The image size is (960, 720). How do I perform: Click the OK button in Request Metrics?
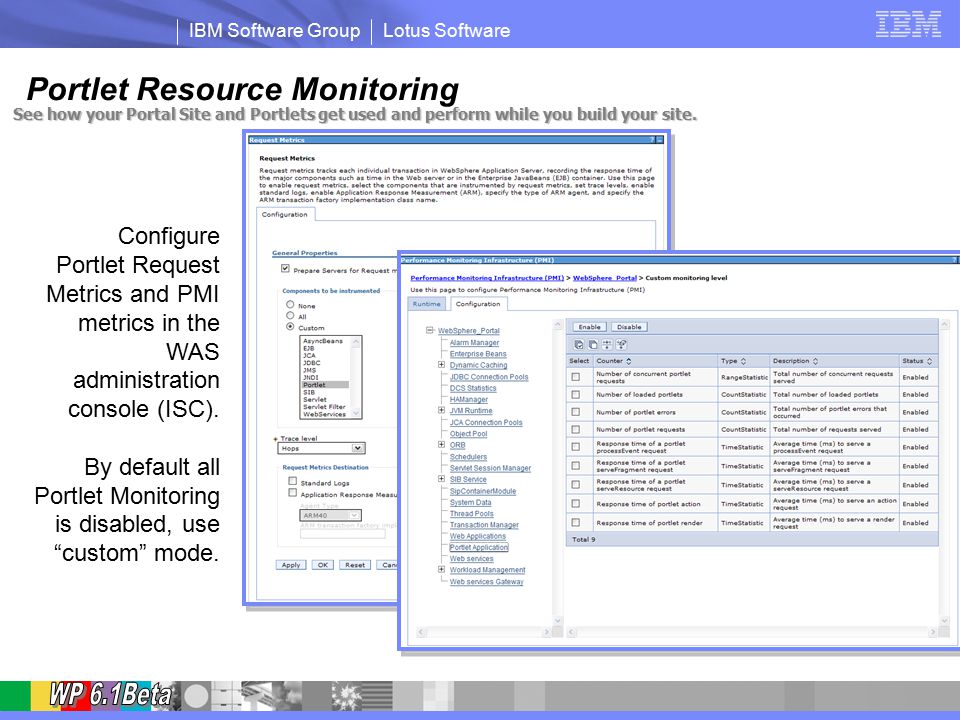pos(323,565)
